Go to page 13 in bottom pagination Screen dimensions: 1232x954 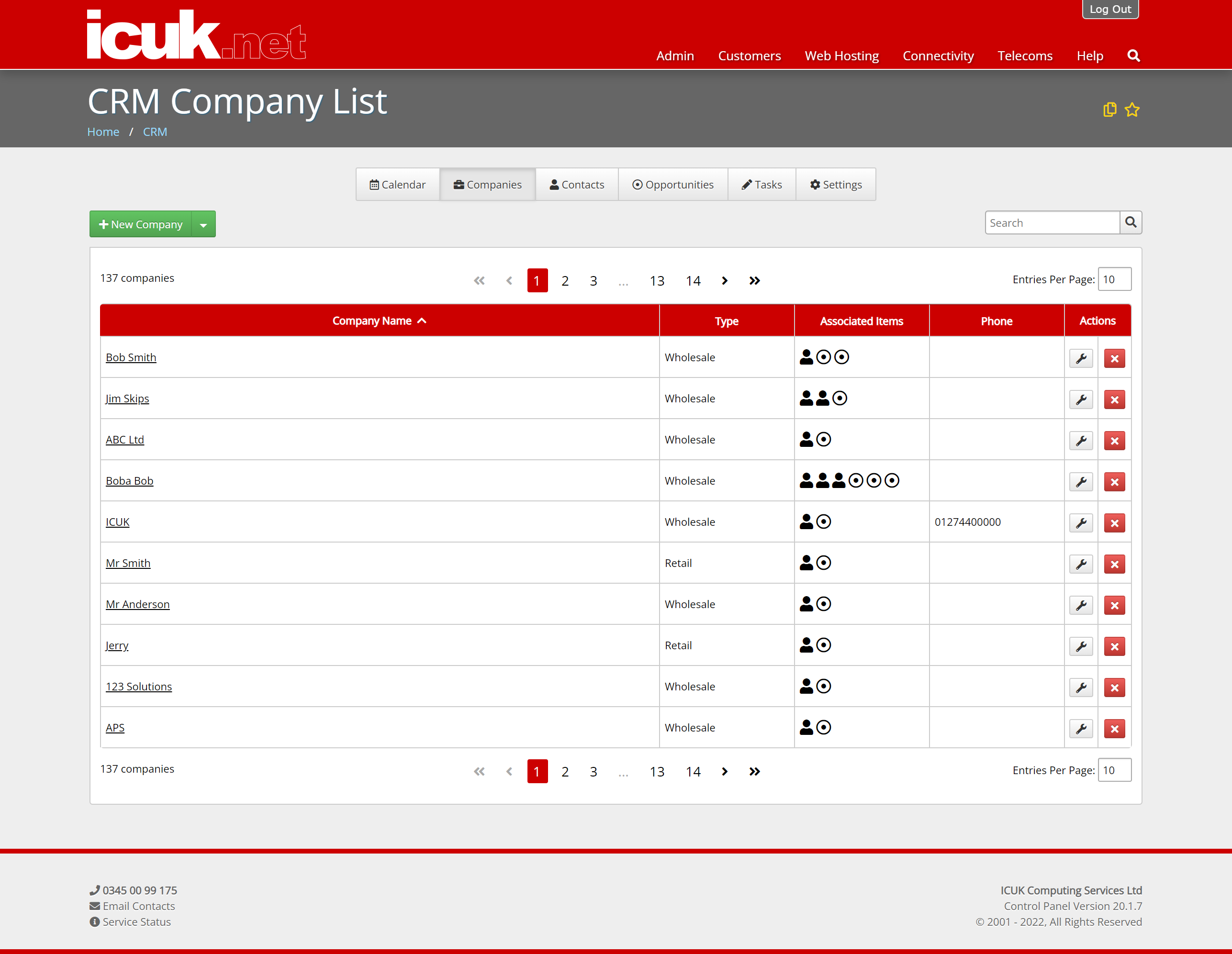pos(657,771)
